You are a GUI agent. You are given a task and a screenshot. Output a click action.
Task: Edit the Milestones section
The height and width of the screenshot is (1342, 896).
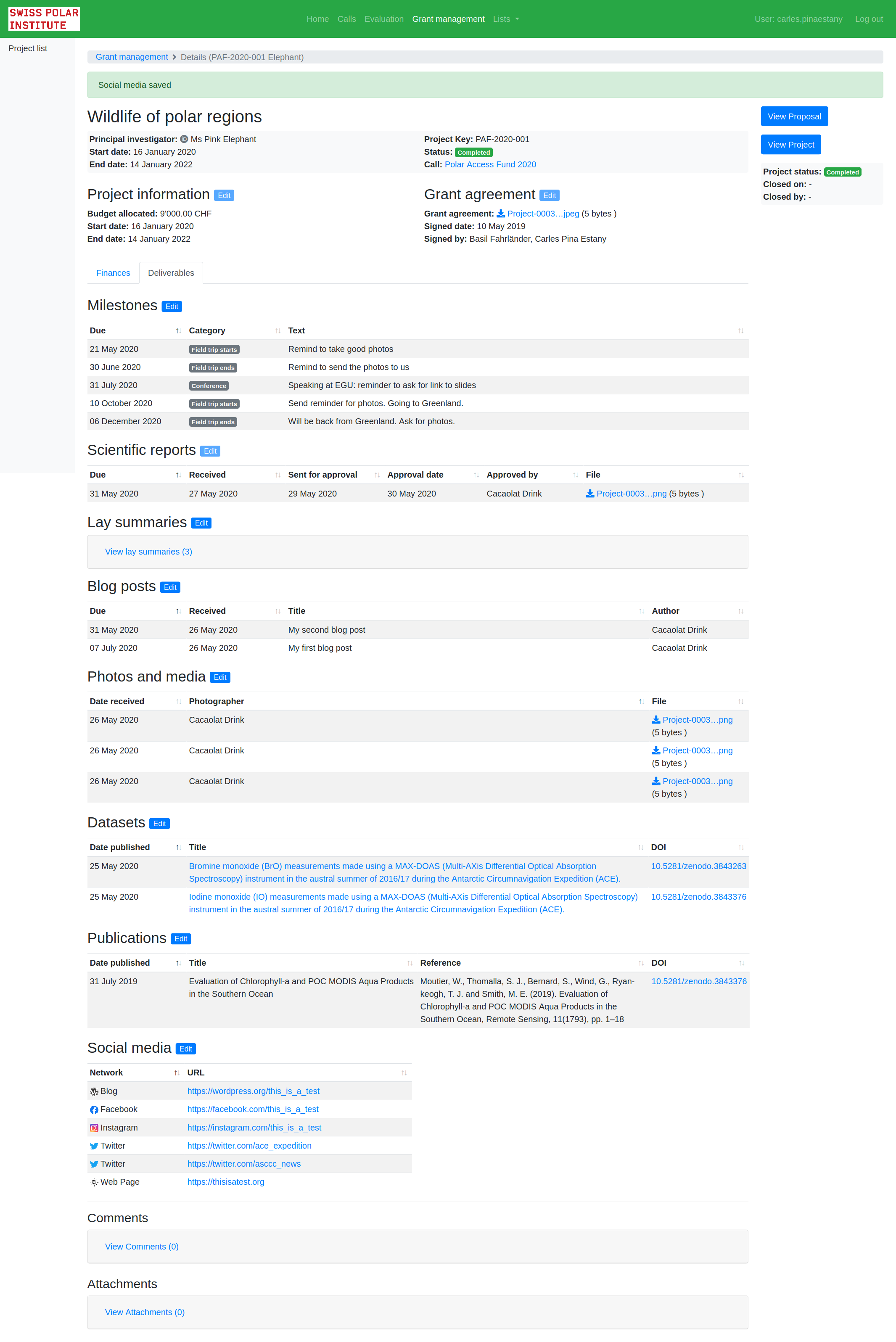click(x=172, y=307)
